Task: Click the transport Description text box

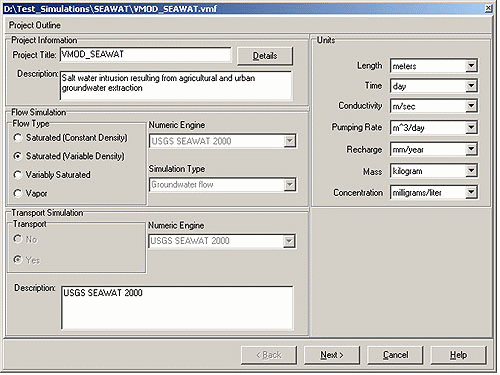Action: point(177,308)
